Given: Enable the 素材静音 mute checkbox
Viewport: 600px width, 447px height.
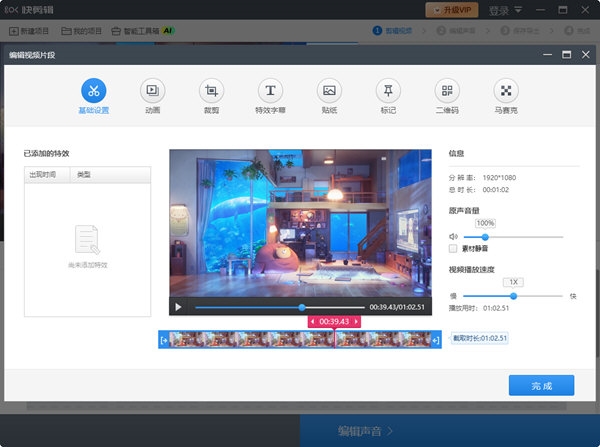Looking at the screenshot, I should 454,248.
